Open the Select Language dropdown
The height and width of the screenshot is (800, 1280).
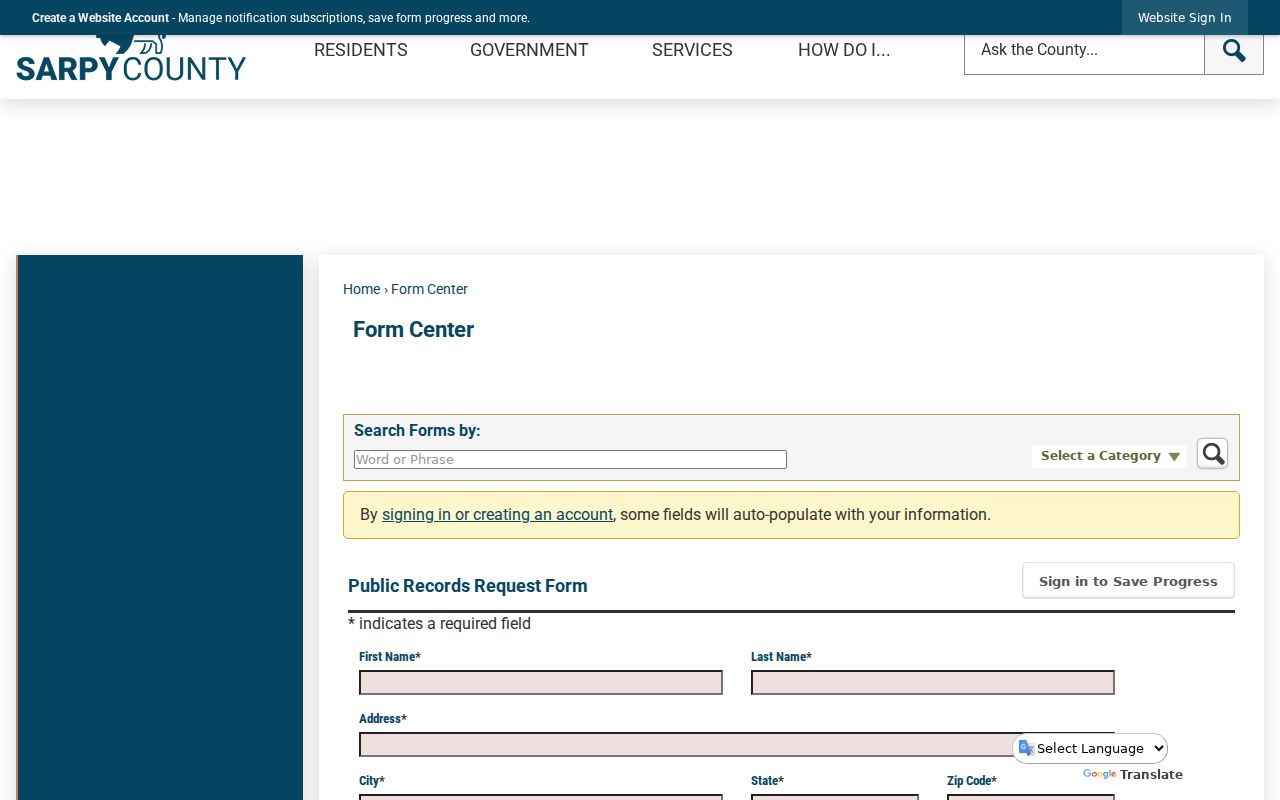(1091, 748)
